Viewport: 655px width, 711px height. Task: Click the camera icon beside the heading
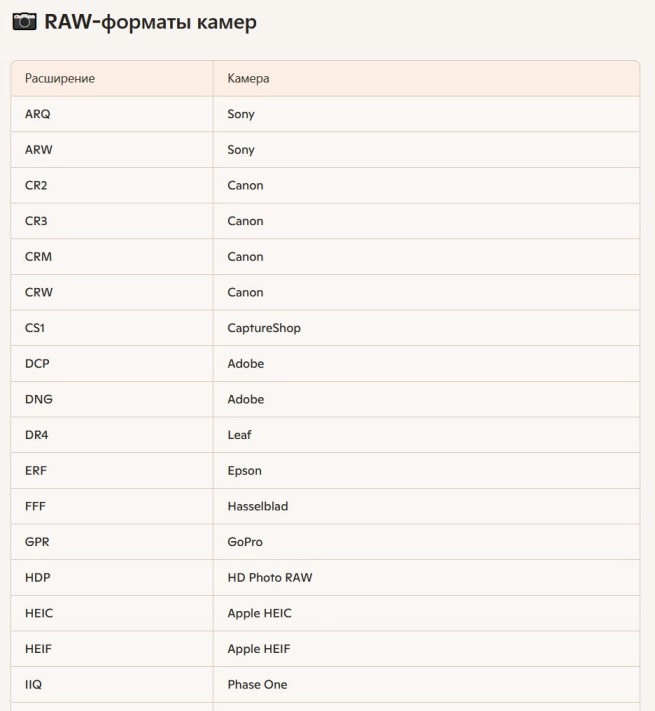[x=24, y=22]
